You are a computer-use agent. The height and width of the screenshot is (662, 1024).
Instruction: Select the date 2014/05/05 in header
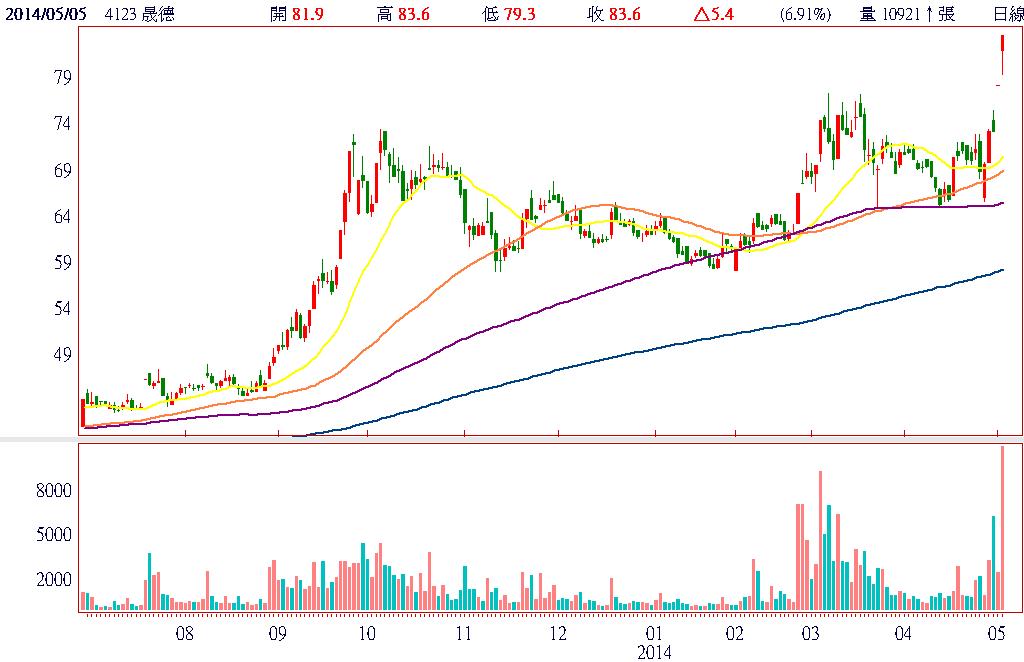(44, 14)
